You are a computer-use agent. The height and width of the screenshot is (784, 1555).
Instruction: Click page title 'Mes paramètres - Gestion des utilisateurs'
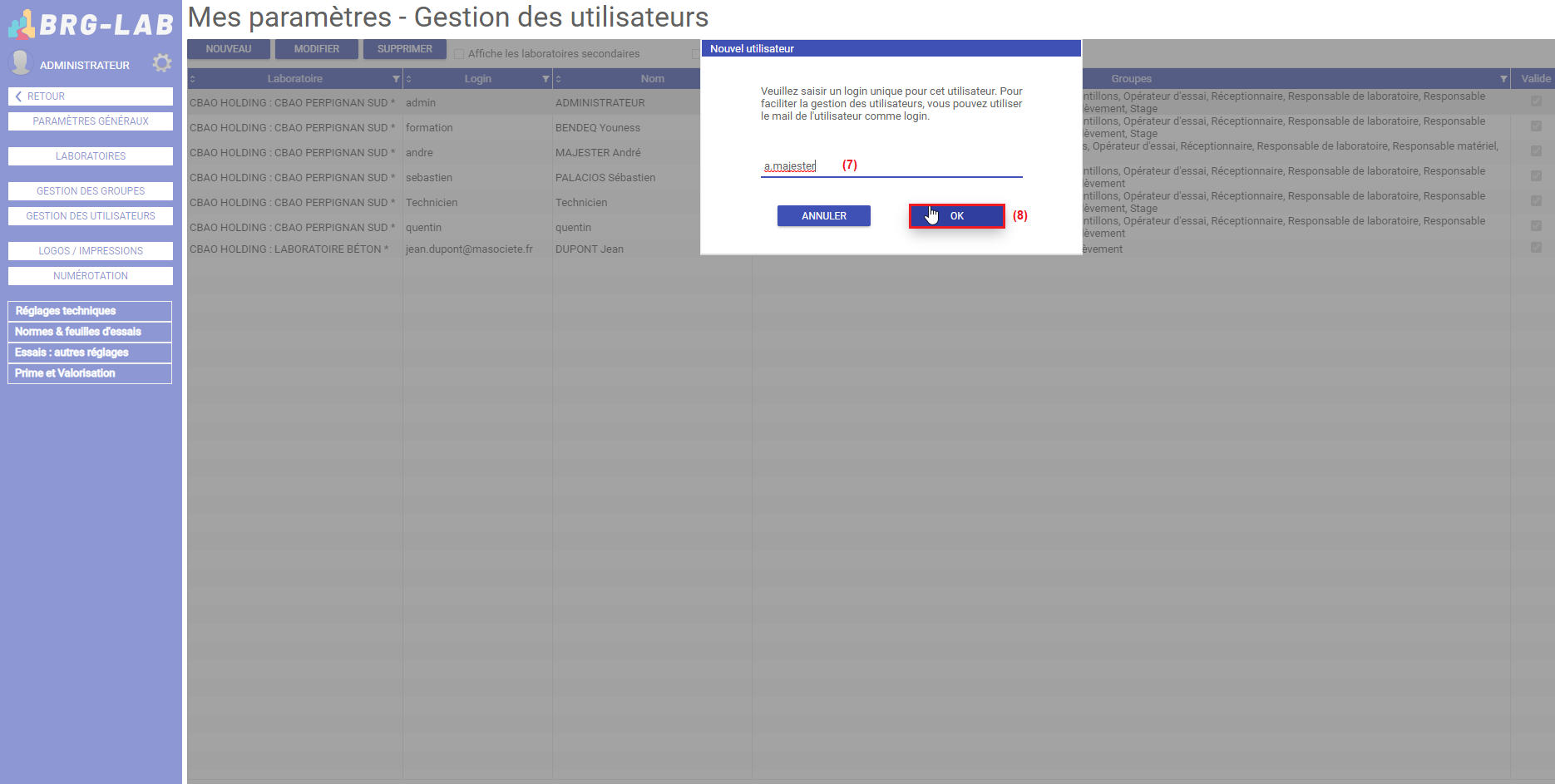(x=448, y=17)
